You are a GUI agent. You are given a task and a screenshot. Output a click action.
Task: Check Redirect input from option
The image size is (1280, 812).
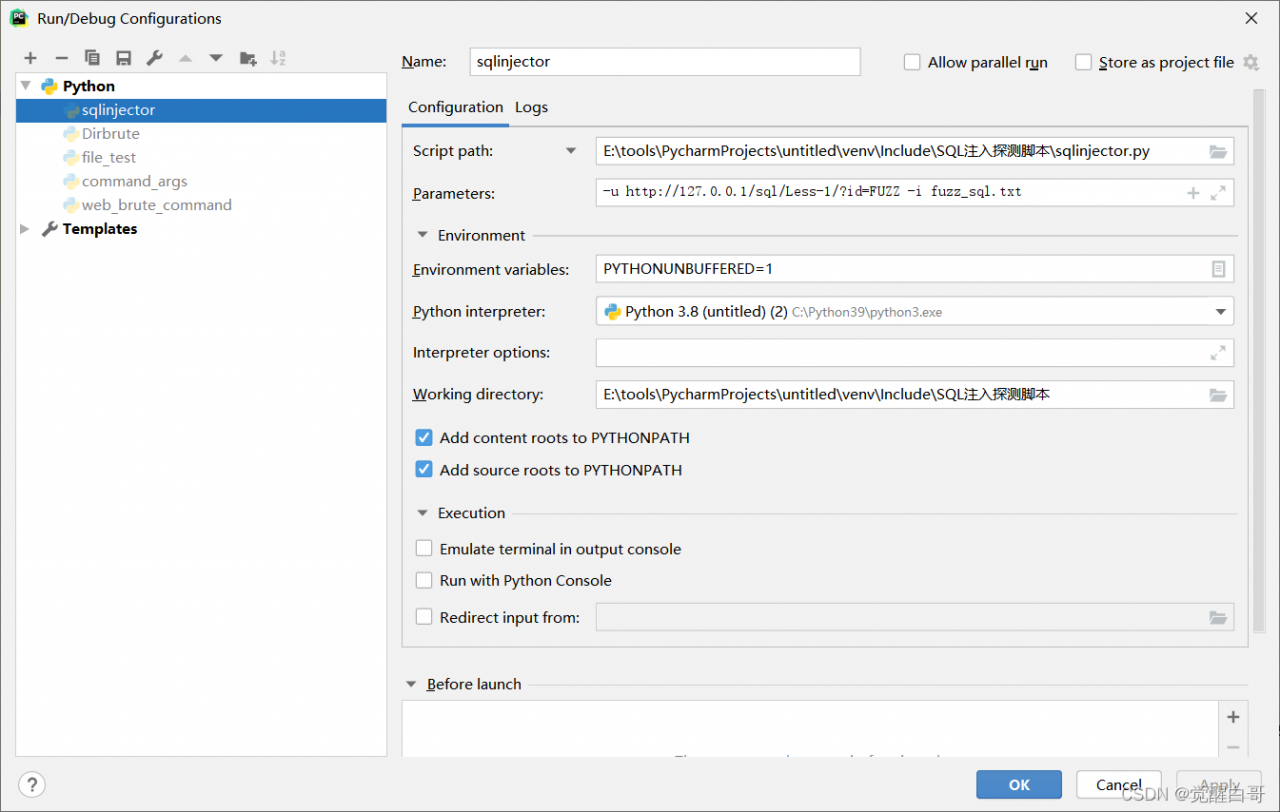[x=424, y=617]
